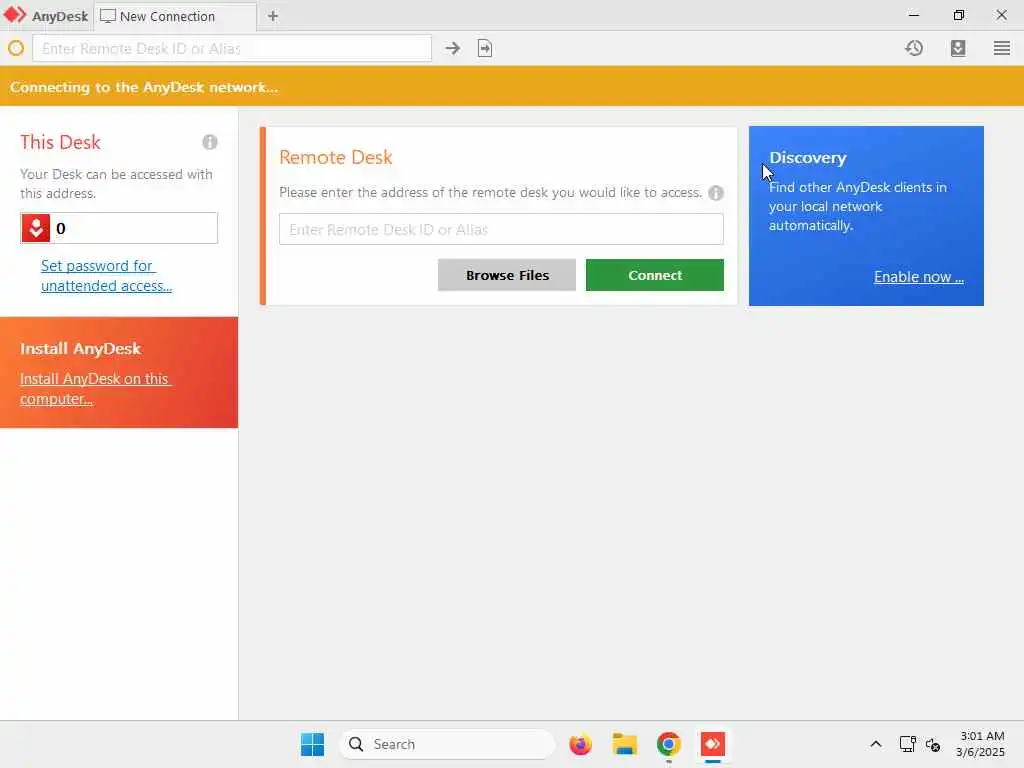Screen dimensions: 1024x768
Task: Select the New Connection tab
Action: tap(175, 16)
